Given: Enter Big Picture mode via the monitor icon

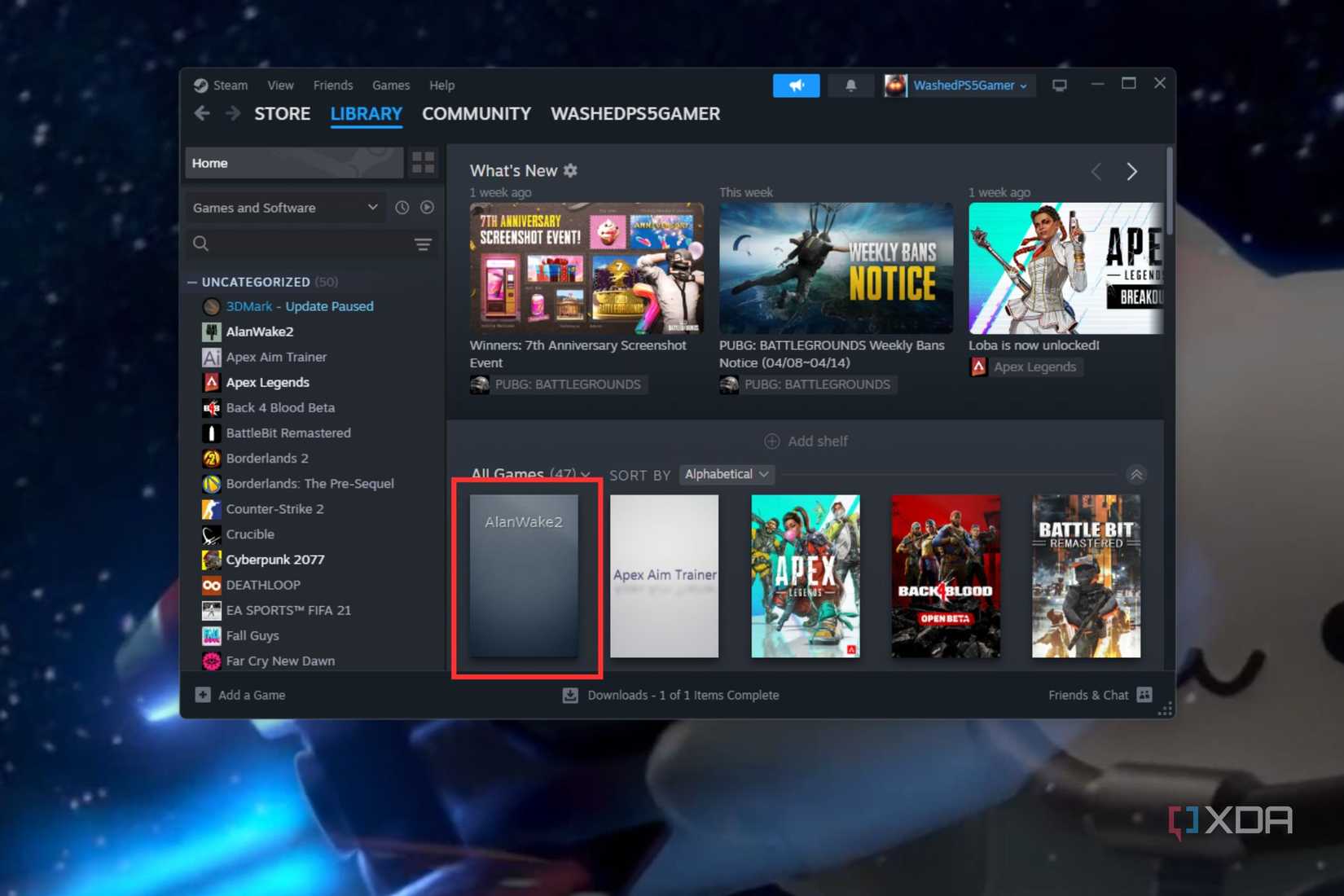Looking at the screenshot, I should pyautogui.click(x=1060, y=84).
